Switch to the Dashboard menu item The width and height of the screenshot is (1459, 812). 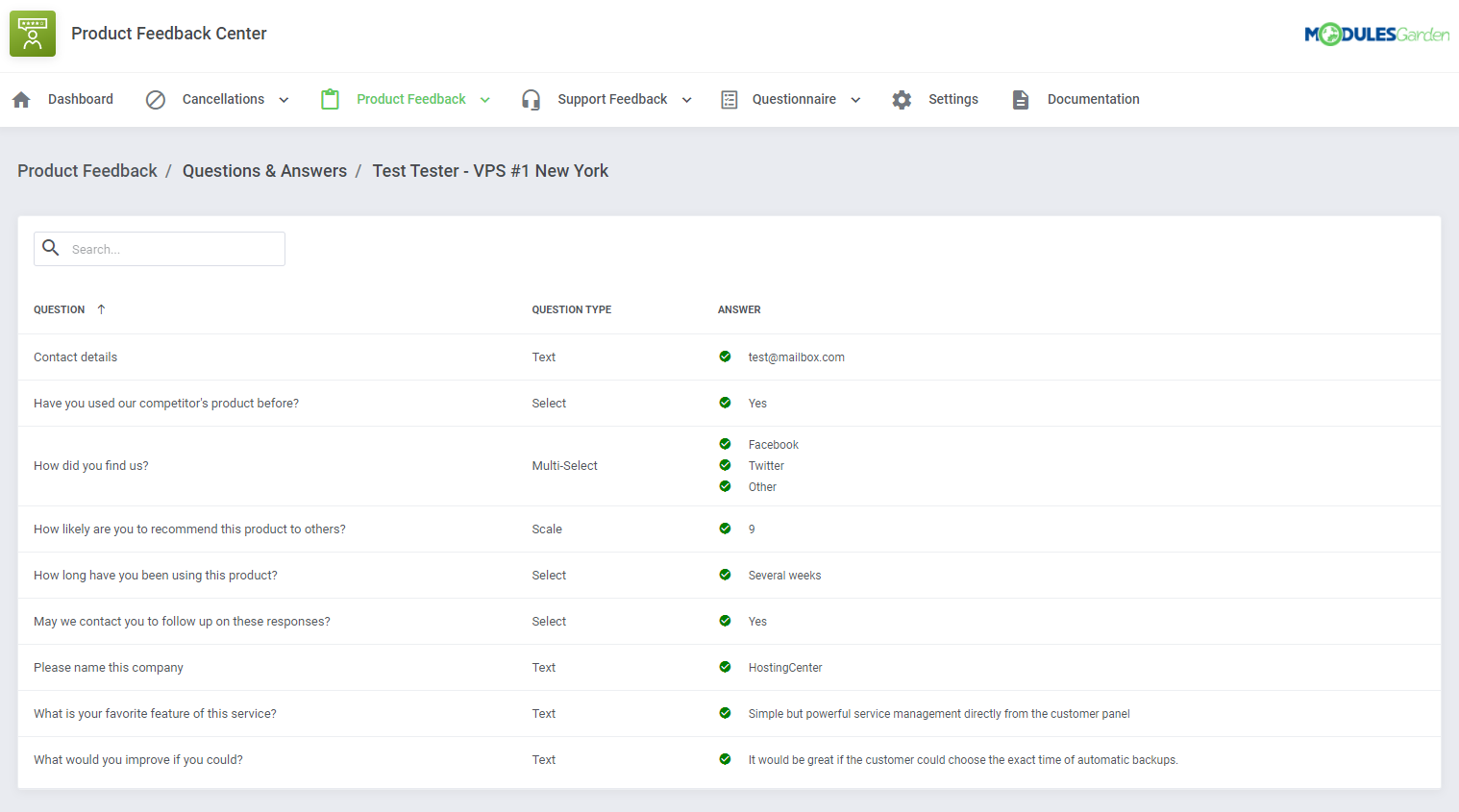[80, 99]
